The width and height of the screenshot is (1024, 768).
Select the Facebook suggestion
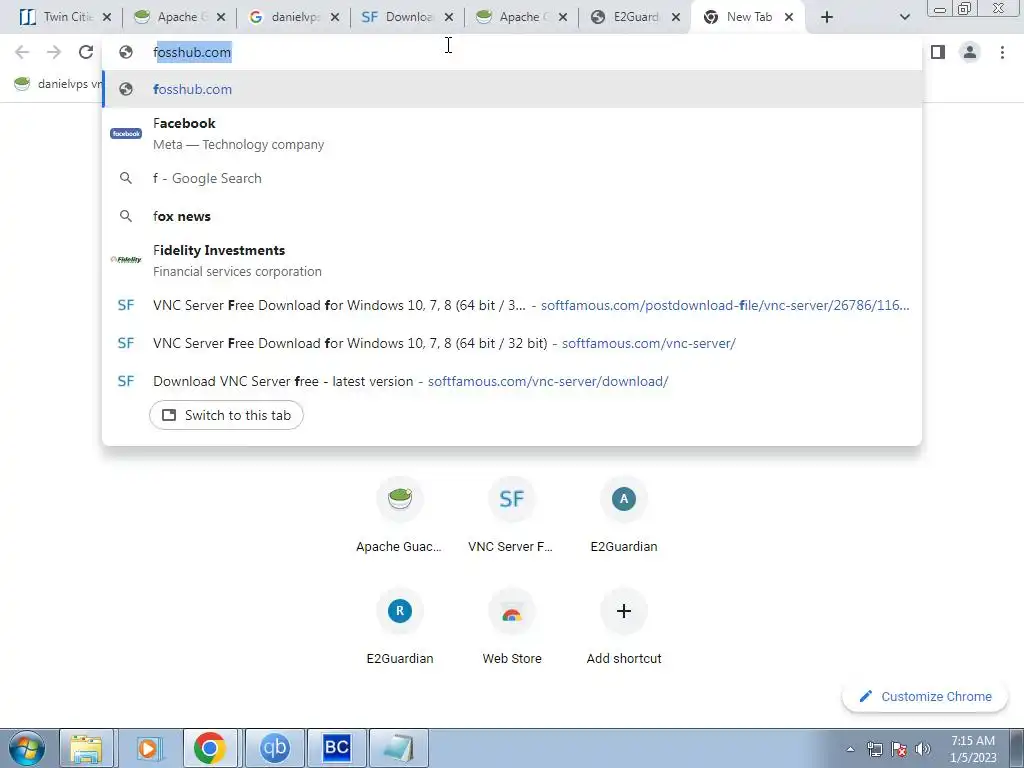pos(512,133)
